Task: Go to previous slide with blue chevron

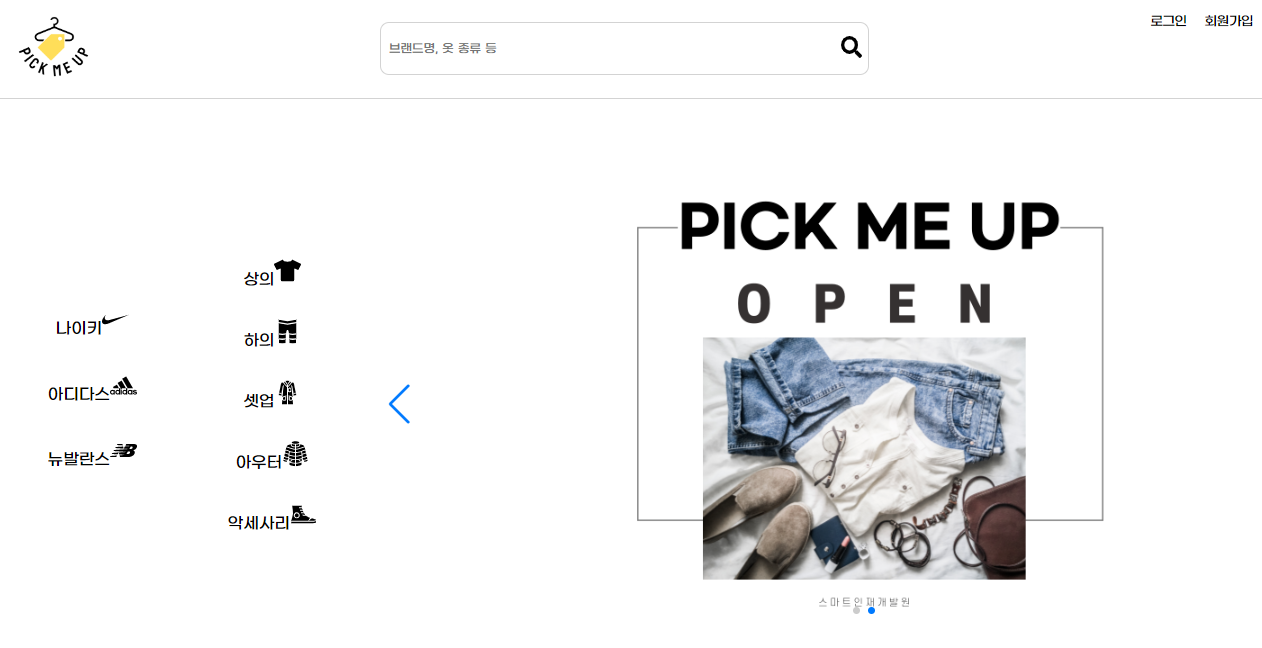Action: [x=399, y=404]
